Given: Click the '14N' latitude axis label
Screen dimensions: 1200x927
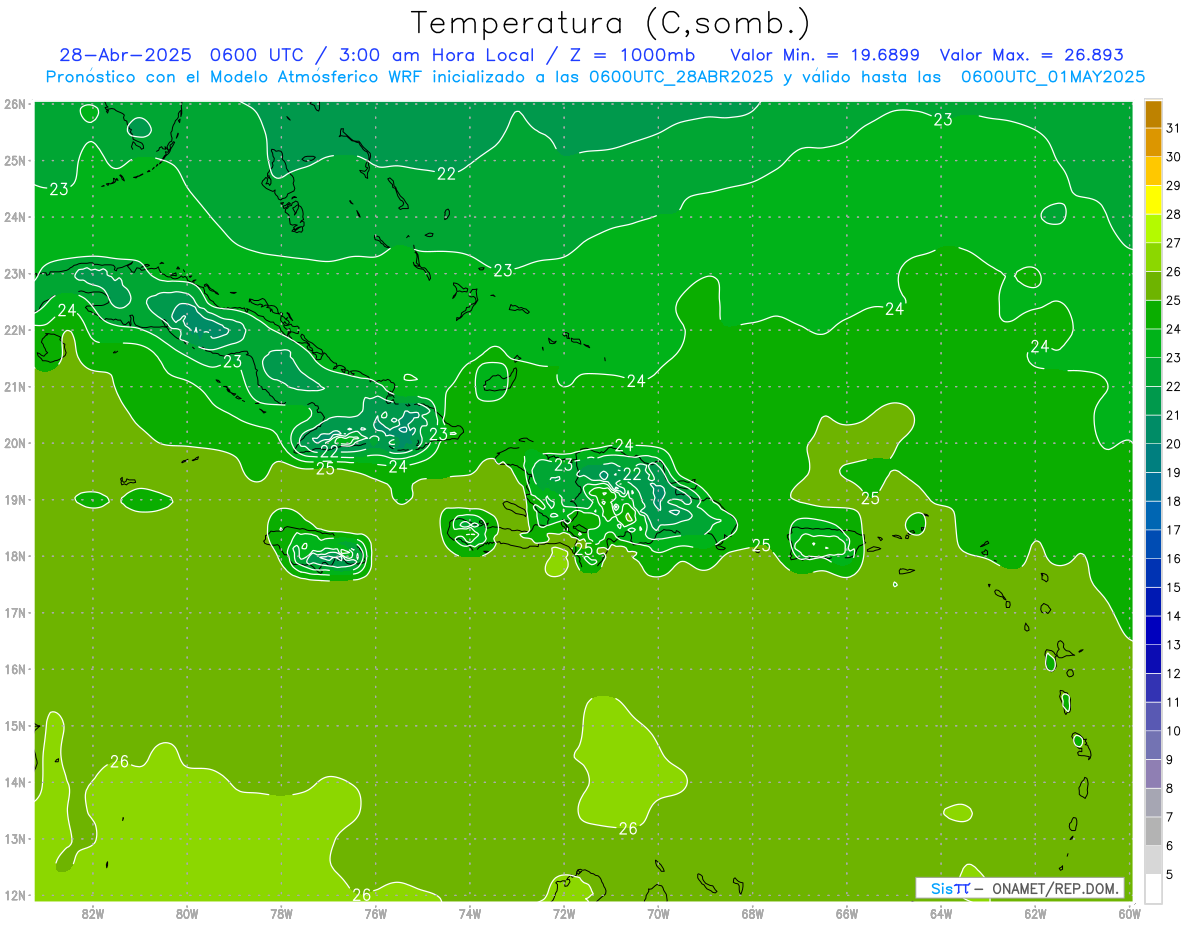Looking at the screenshot, I should pos(15,782).
